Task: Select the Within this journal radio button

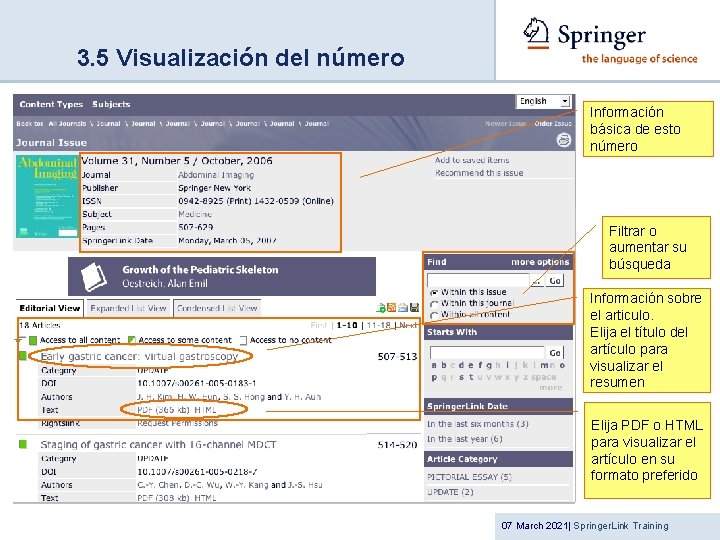Action: 434,304
